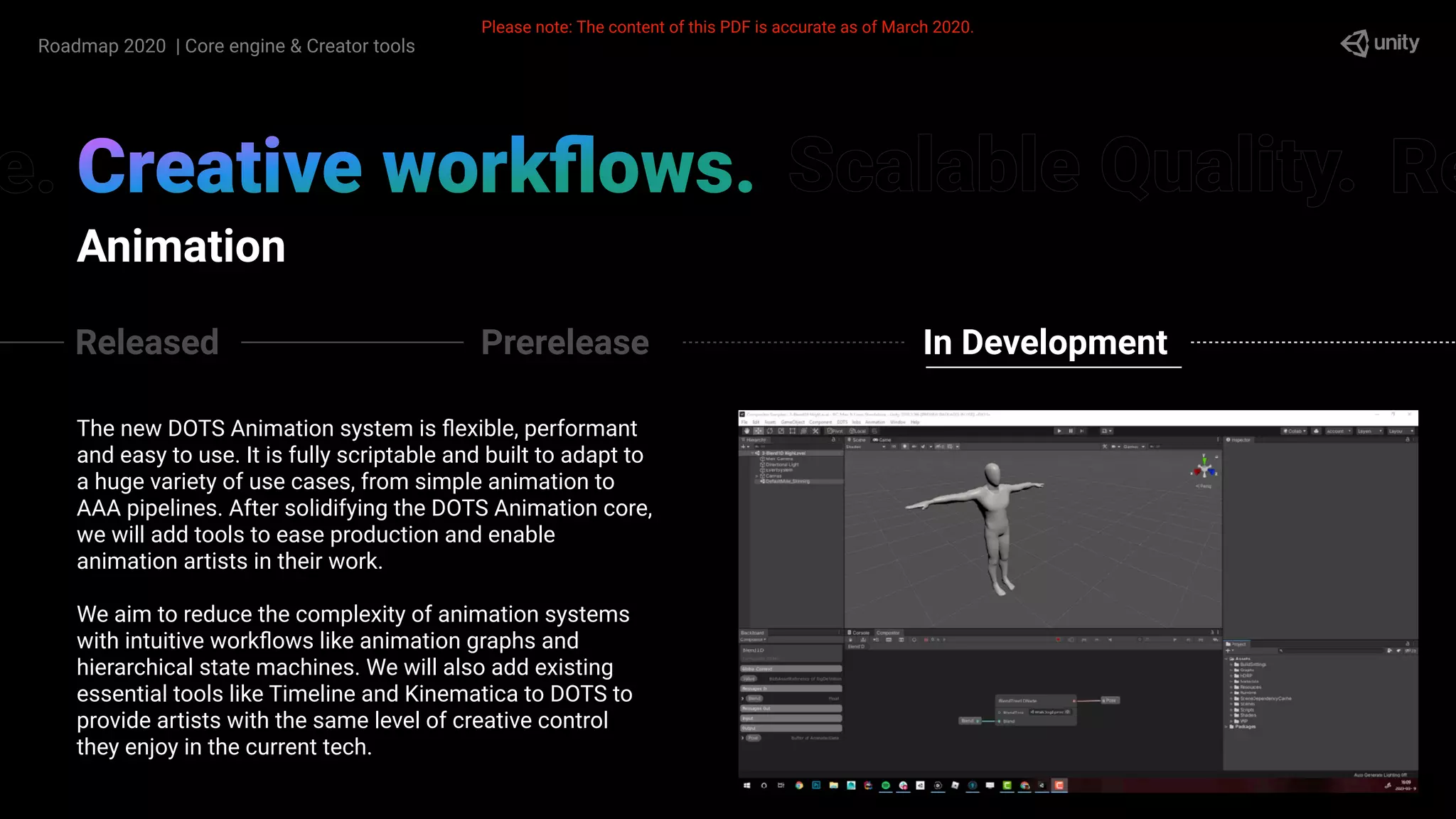
Task: Open Spotify from the taskbar
Action: pos(886,786)
